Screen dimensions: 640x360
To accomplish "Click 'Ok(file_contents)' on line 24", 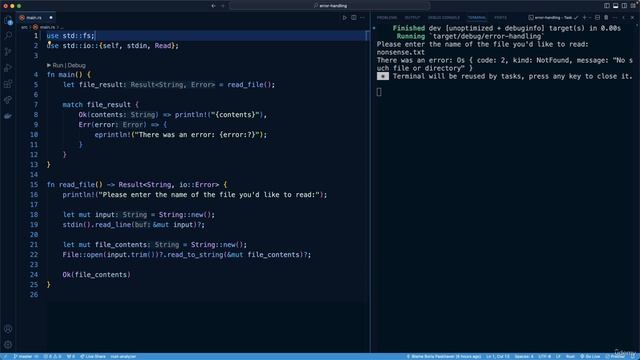I will tap(96, 275).
